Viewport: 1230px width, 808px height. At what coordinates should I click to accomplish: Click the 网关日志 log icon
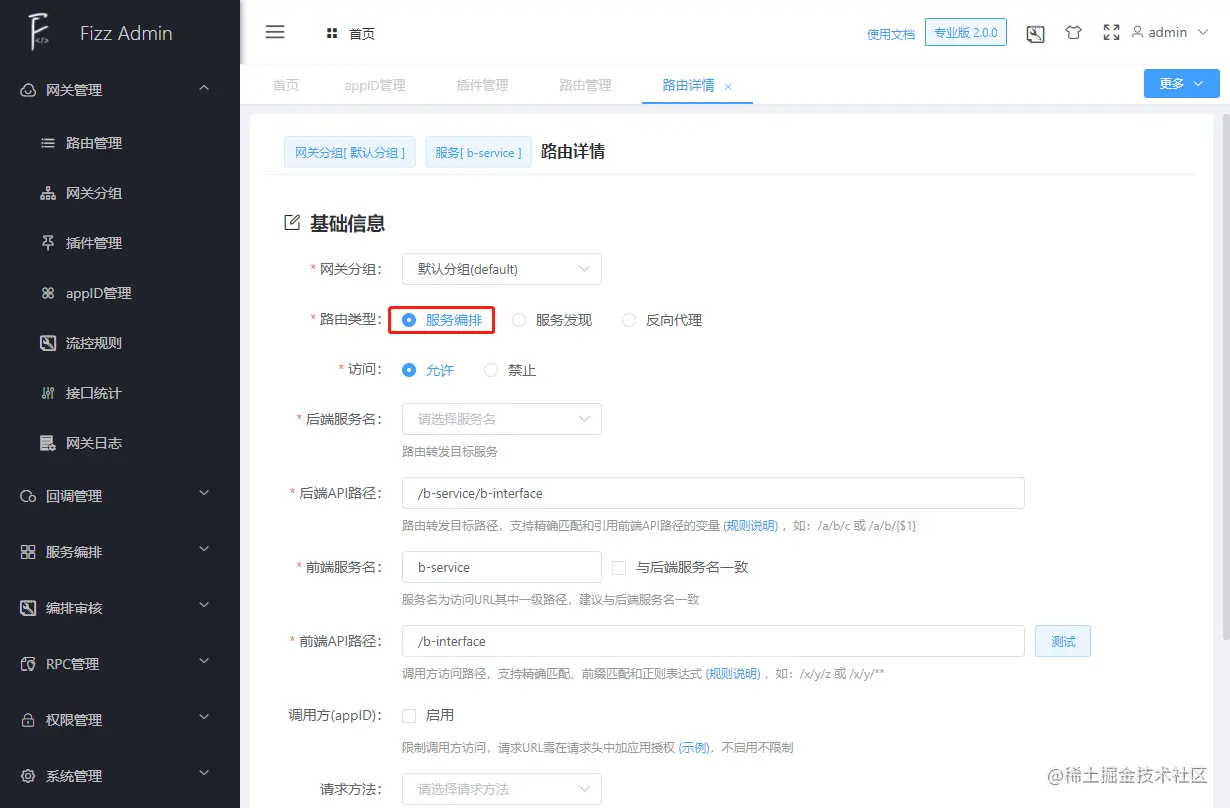(x=46, y=442)
